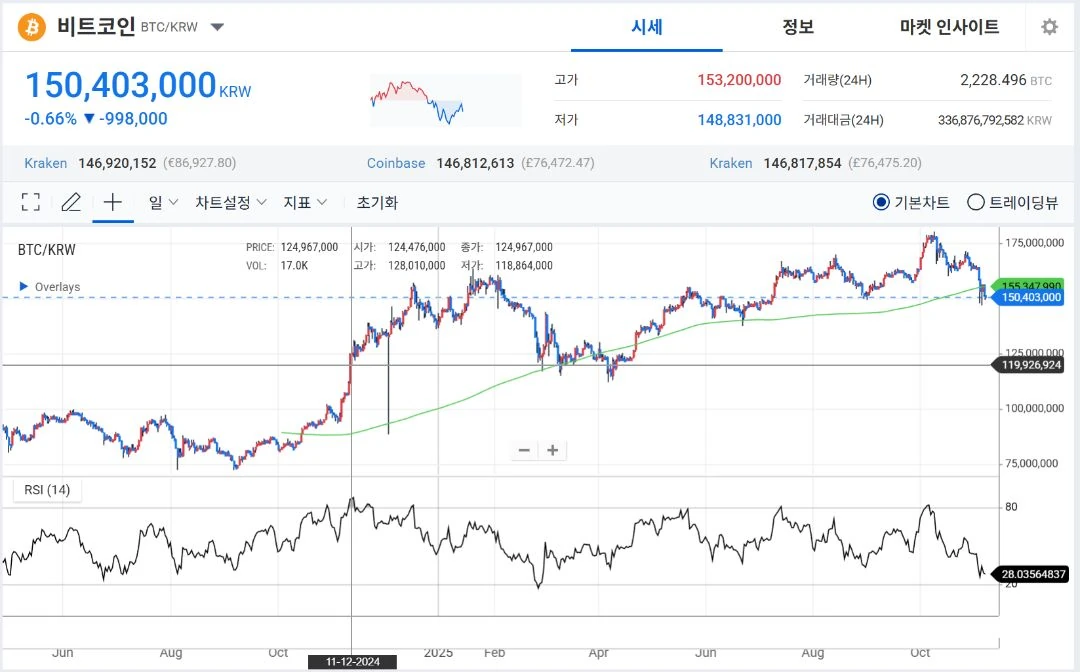Click the 119,926,924 crosshair price label

(1029, 365)
